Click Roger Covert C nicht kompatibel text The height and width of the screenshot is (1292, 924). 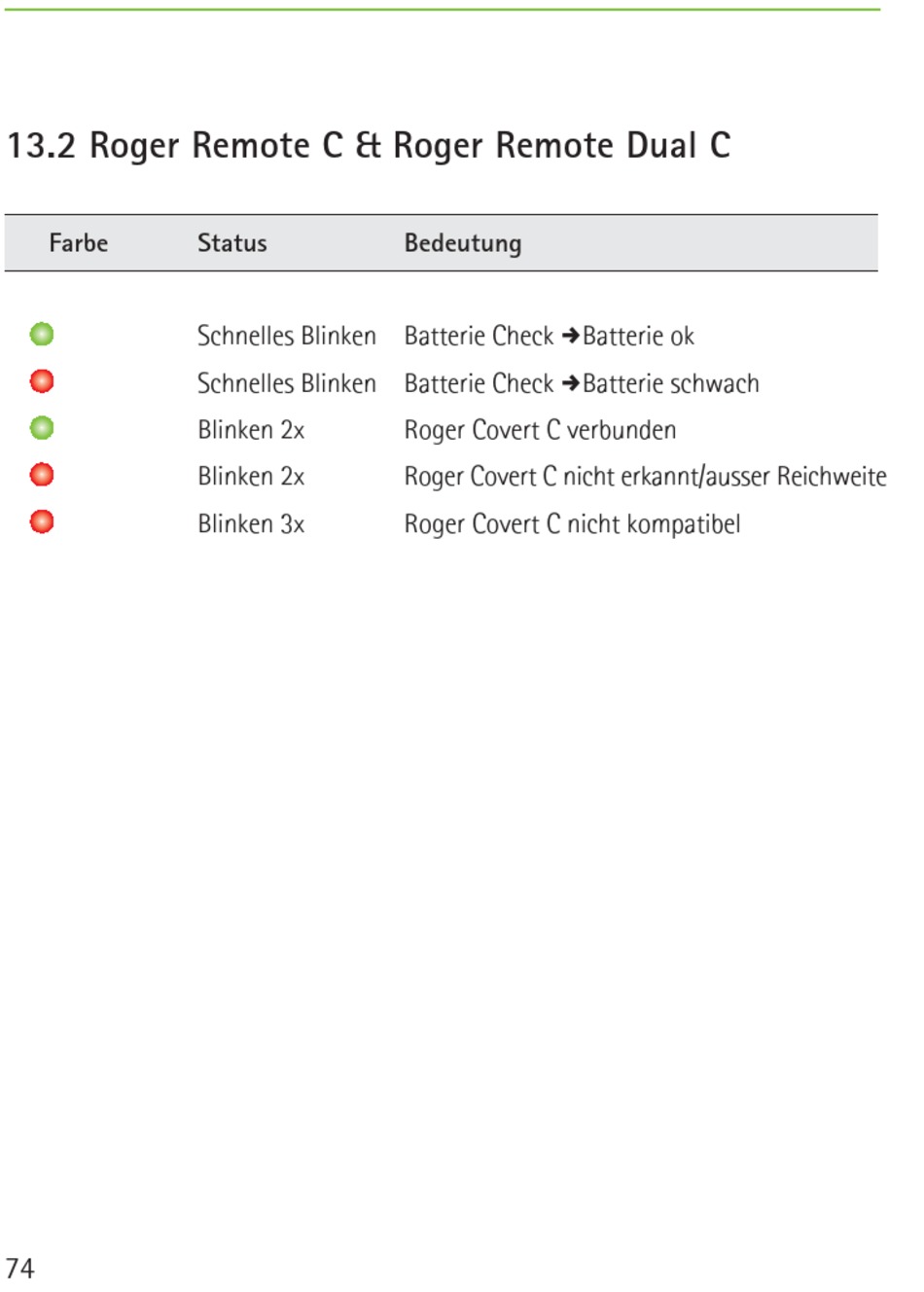pyautogui.click(x=572, y=524)
